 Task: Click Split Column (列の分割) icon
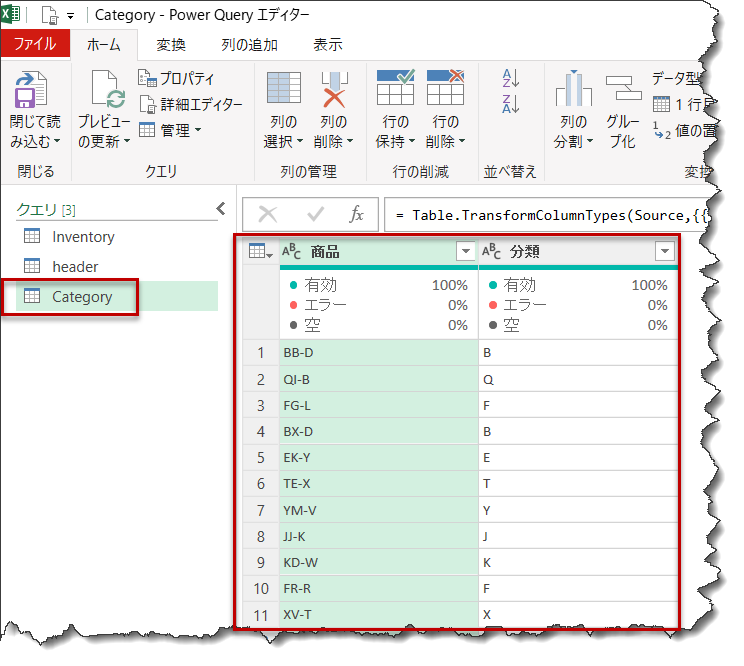pos(574,88)
